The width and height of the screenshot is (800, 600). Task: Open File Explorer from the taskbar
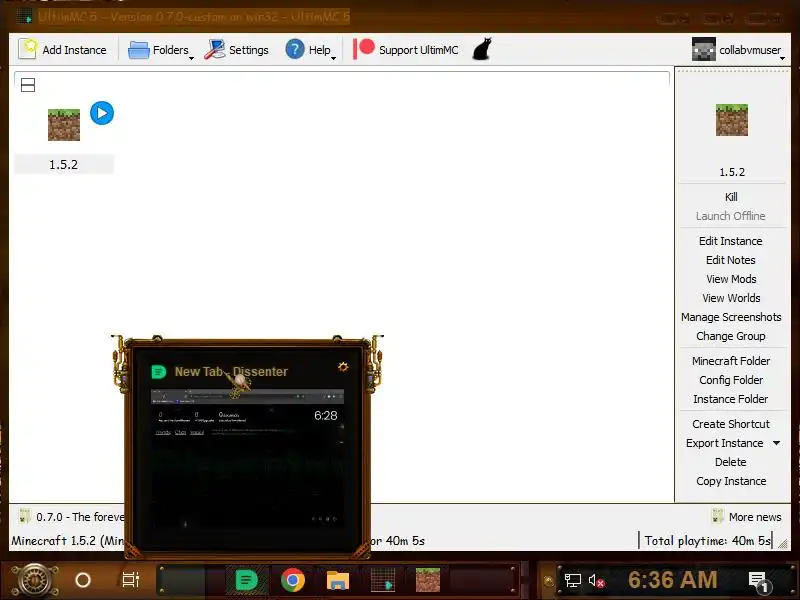pos(338,580)
